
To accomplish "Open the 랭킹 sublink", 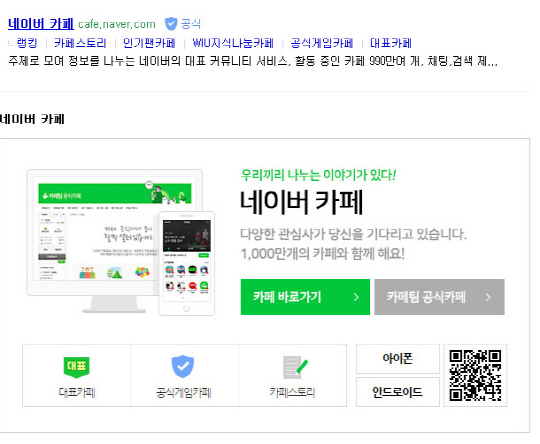I will (x=27, y=43).
